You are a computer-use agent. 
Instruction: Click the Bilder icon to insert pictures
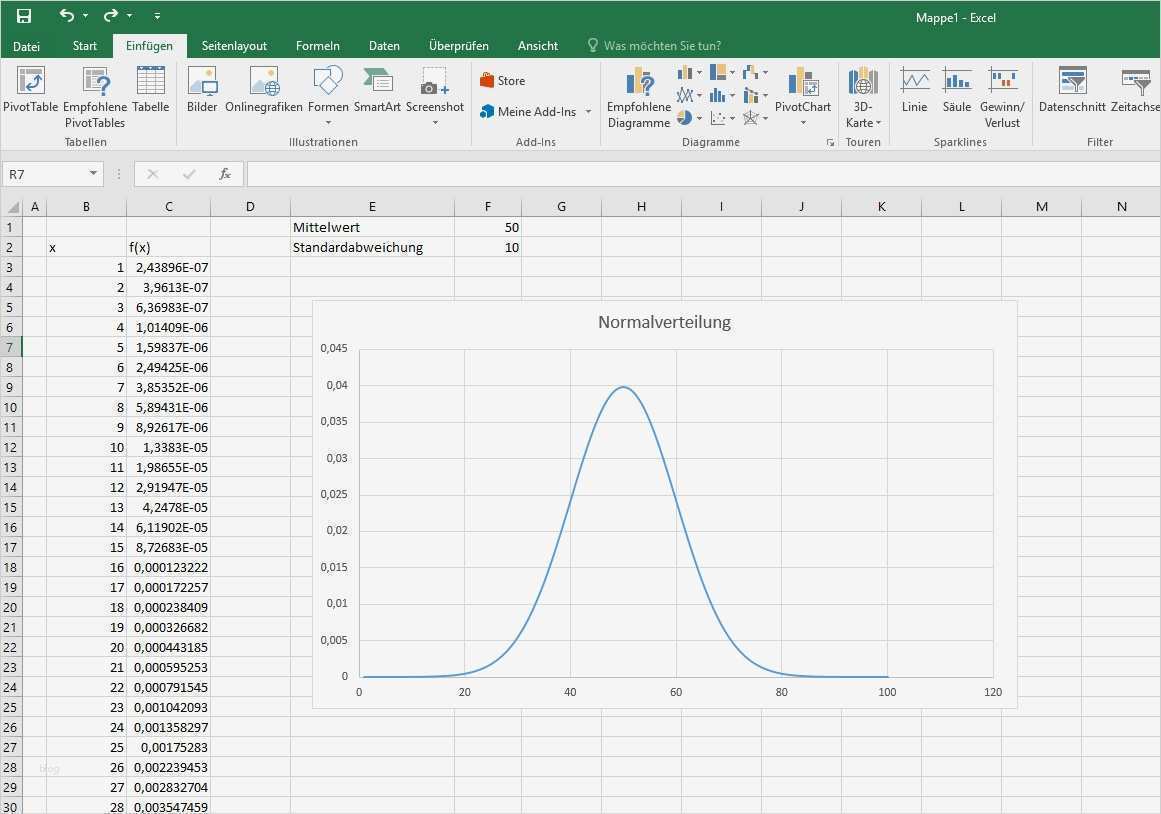[x=202, y=90]
